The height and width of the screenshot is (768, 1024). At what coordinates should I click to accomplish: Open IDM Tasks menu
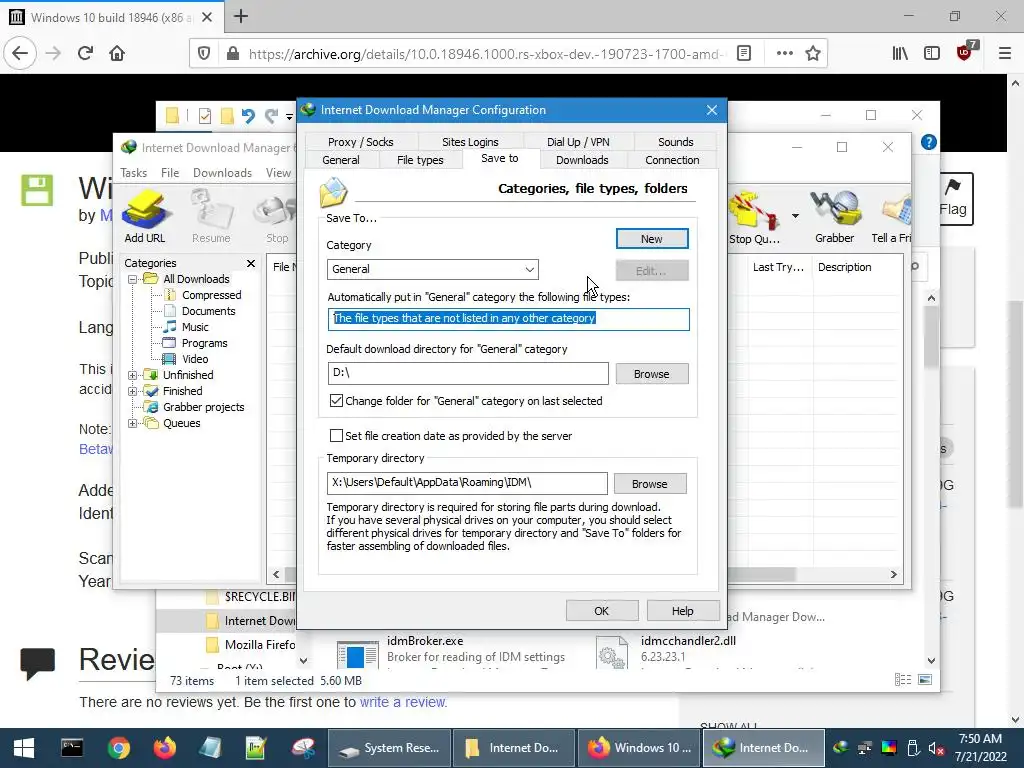133,173
